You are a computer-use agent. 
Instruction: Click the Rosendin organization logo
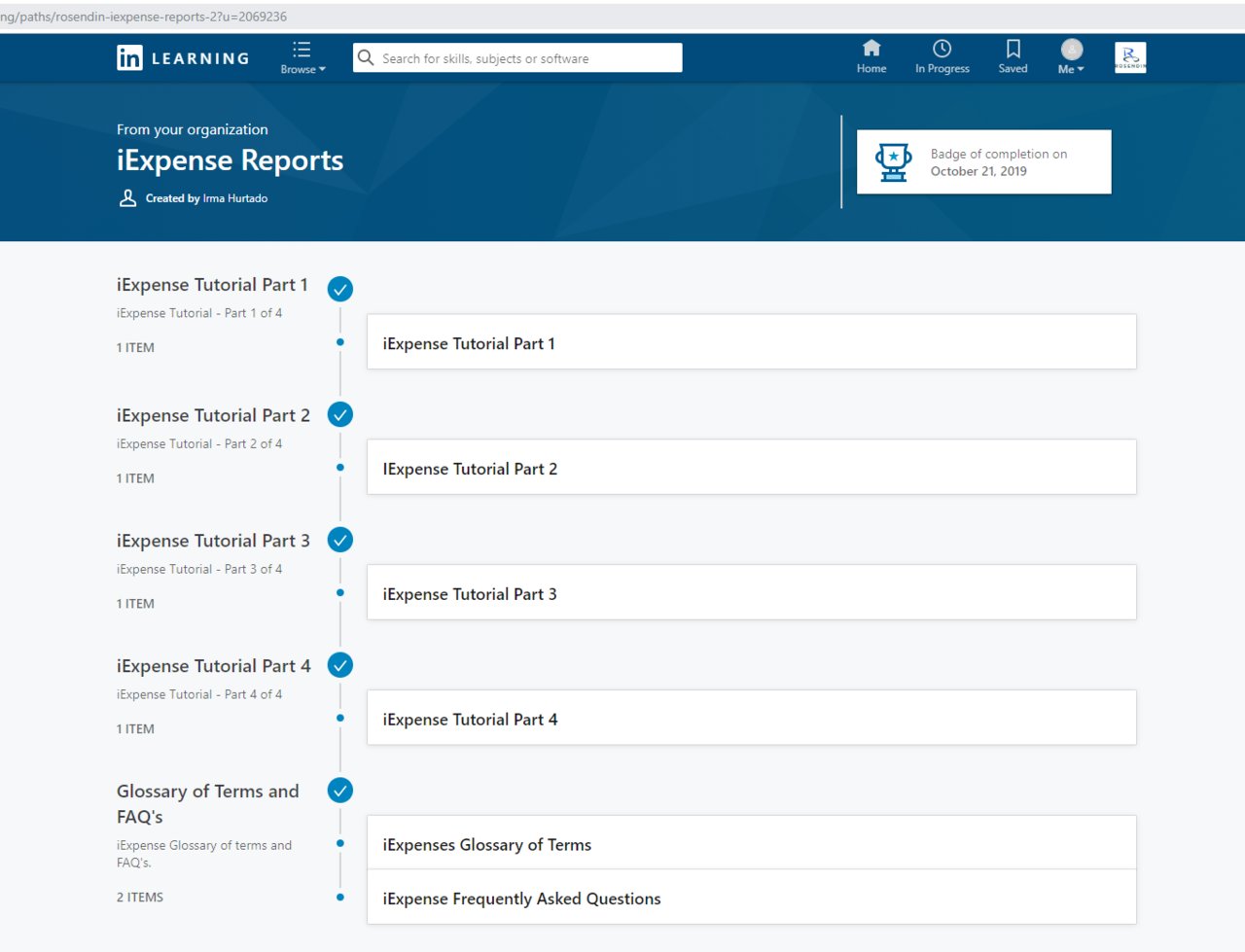[x=1130, y=57]
